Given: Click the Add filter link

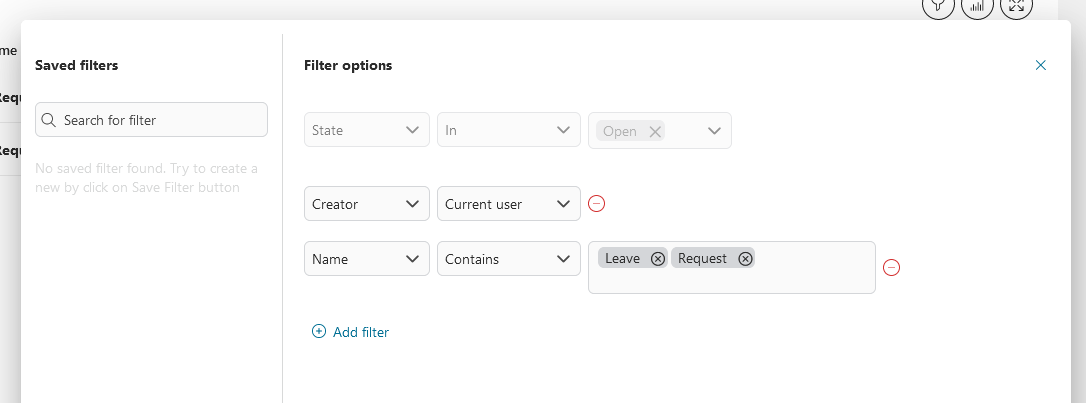Looking at the screenshot, I should click(x=350, y=332).
